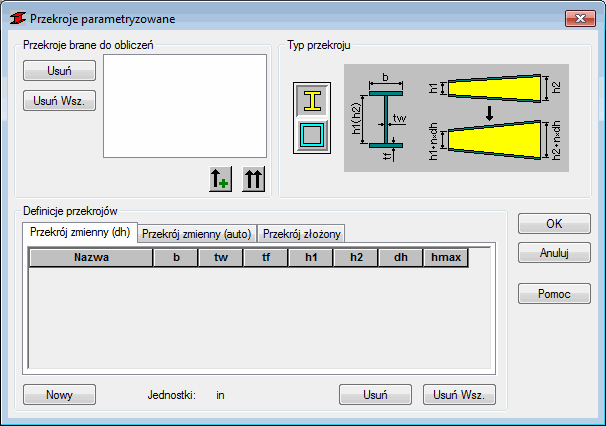Click the Nazwa column header

[x=91, y=257]
